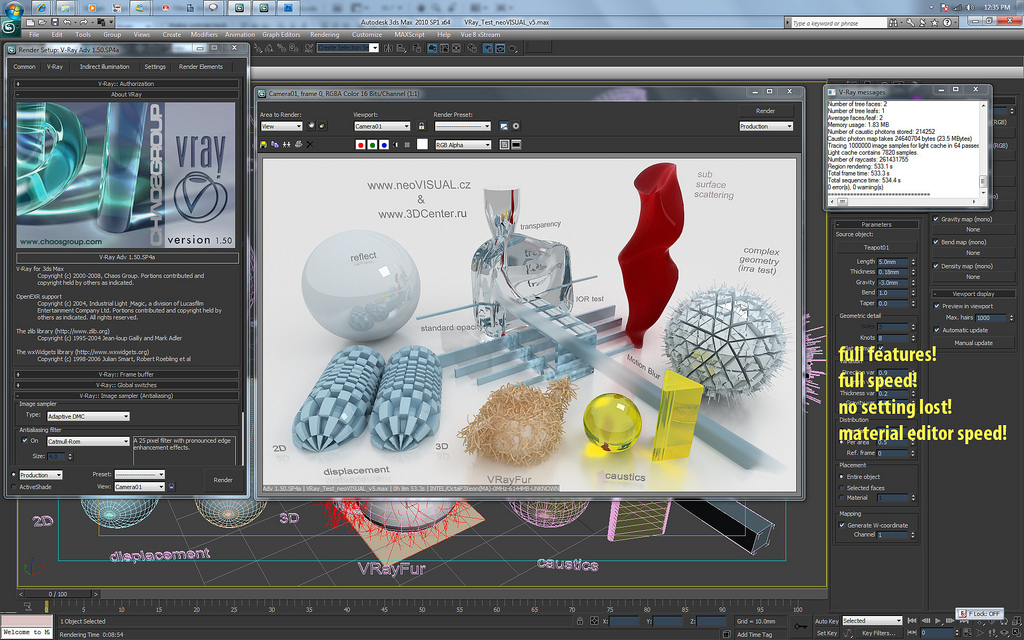
Task: Click the Auto Region Selected icon
Action: click(322, 126)
